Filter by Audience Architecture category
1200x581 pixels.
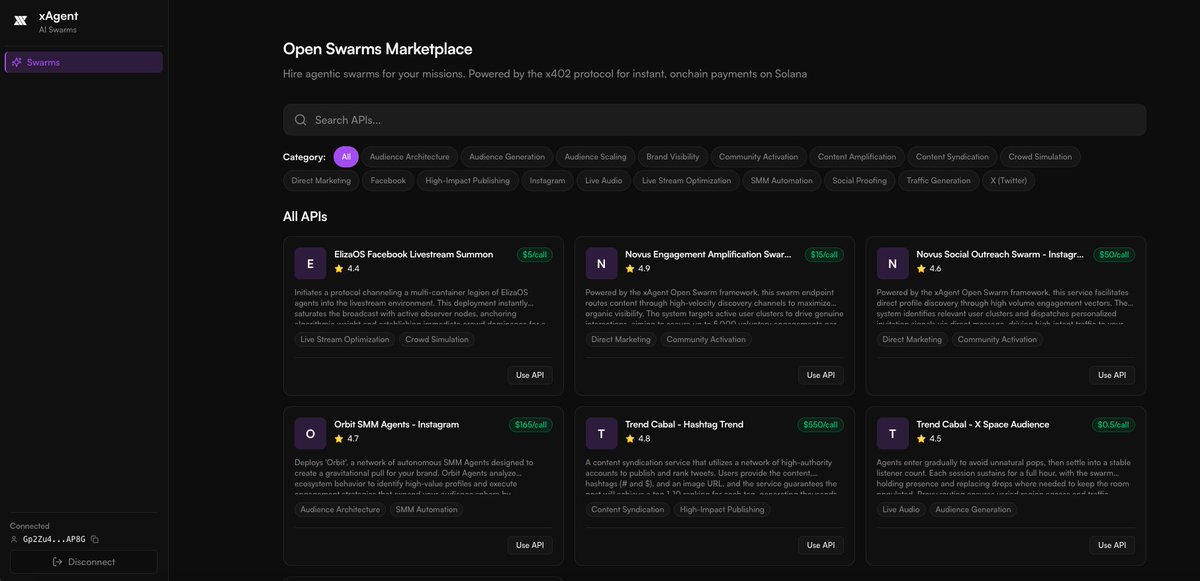pos(410,157)
